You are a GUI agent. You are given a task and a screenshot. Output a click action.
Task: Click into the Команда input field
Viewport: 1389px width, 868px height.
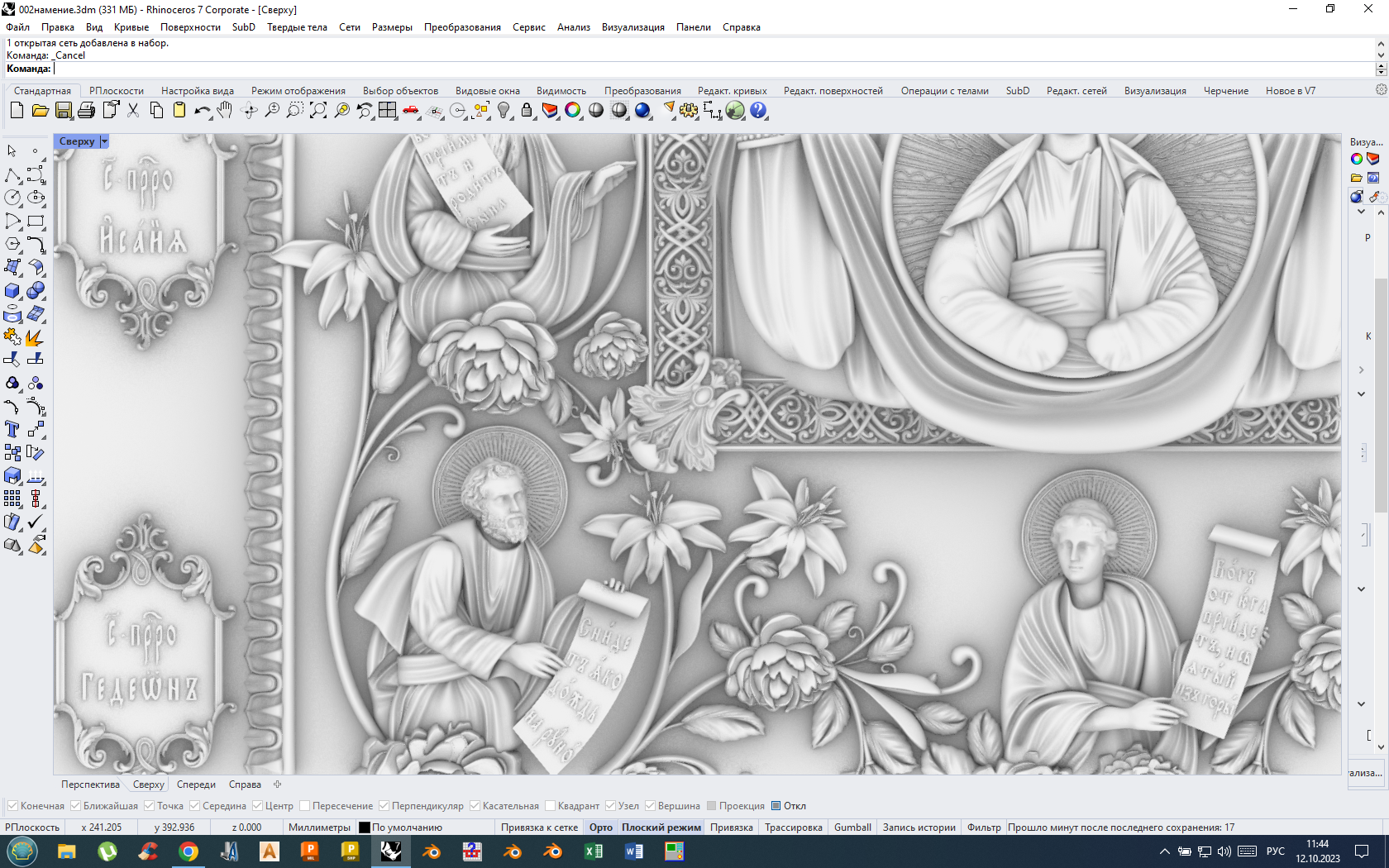pos(713,69)
